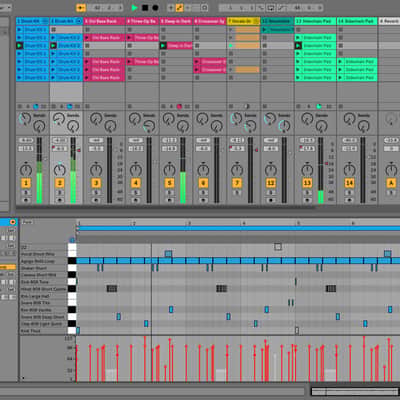The image size is (400, 400).
Task: Click track 7 Send A knob
Action: tap(236, 118)
